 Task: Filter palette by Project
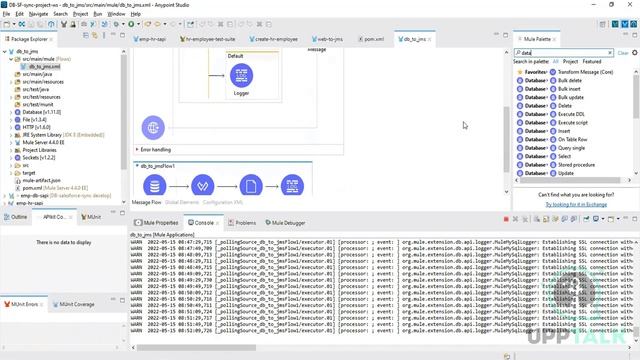click(570, 62)
